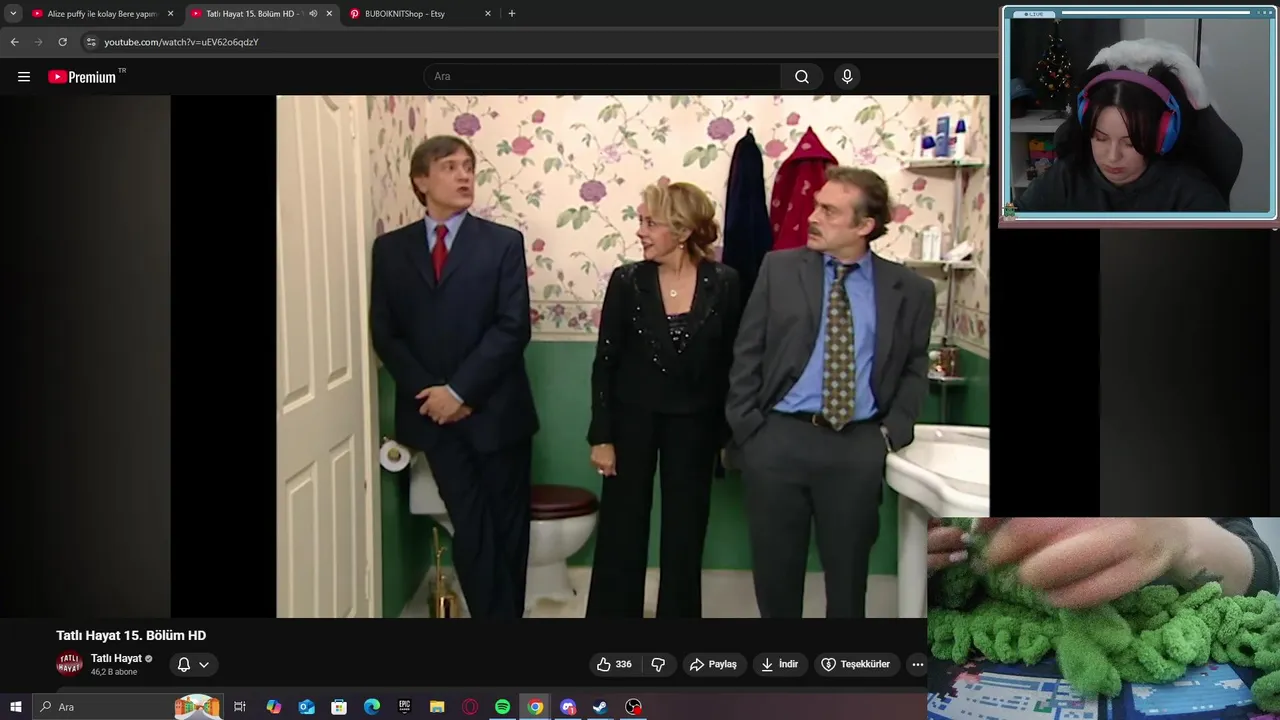Click the YouTube search box
Viewport: 1280px width, 720px height.
[603, 77]
